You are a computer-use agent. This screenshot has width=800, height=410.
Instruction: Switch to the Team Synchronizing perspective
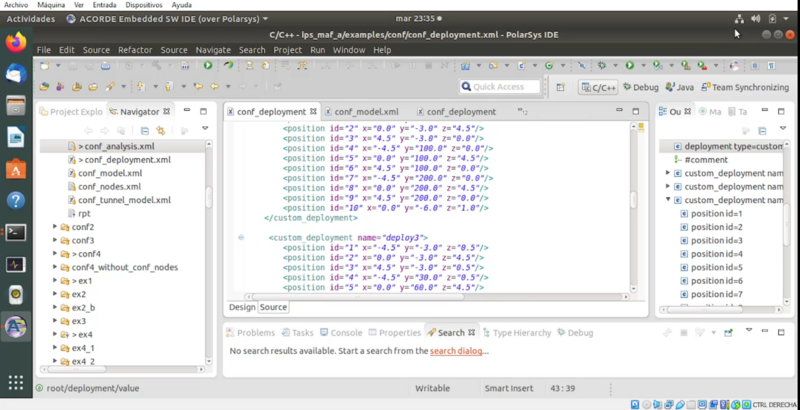(x=745, y=87)
